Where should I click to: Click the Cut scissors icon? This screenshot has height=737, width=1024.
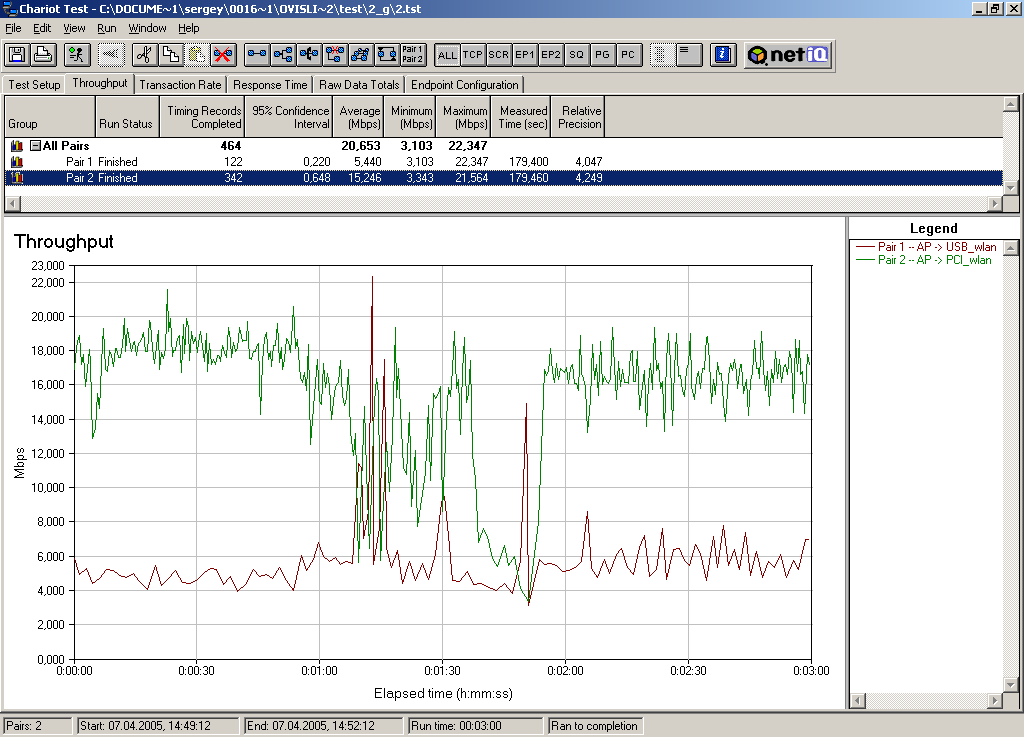(x=144, y=55)
